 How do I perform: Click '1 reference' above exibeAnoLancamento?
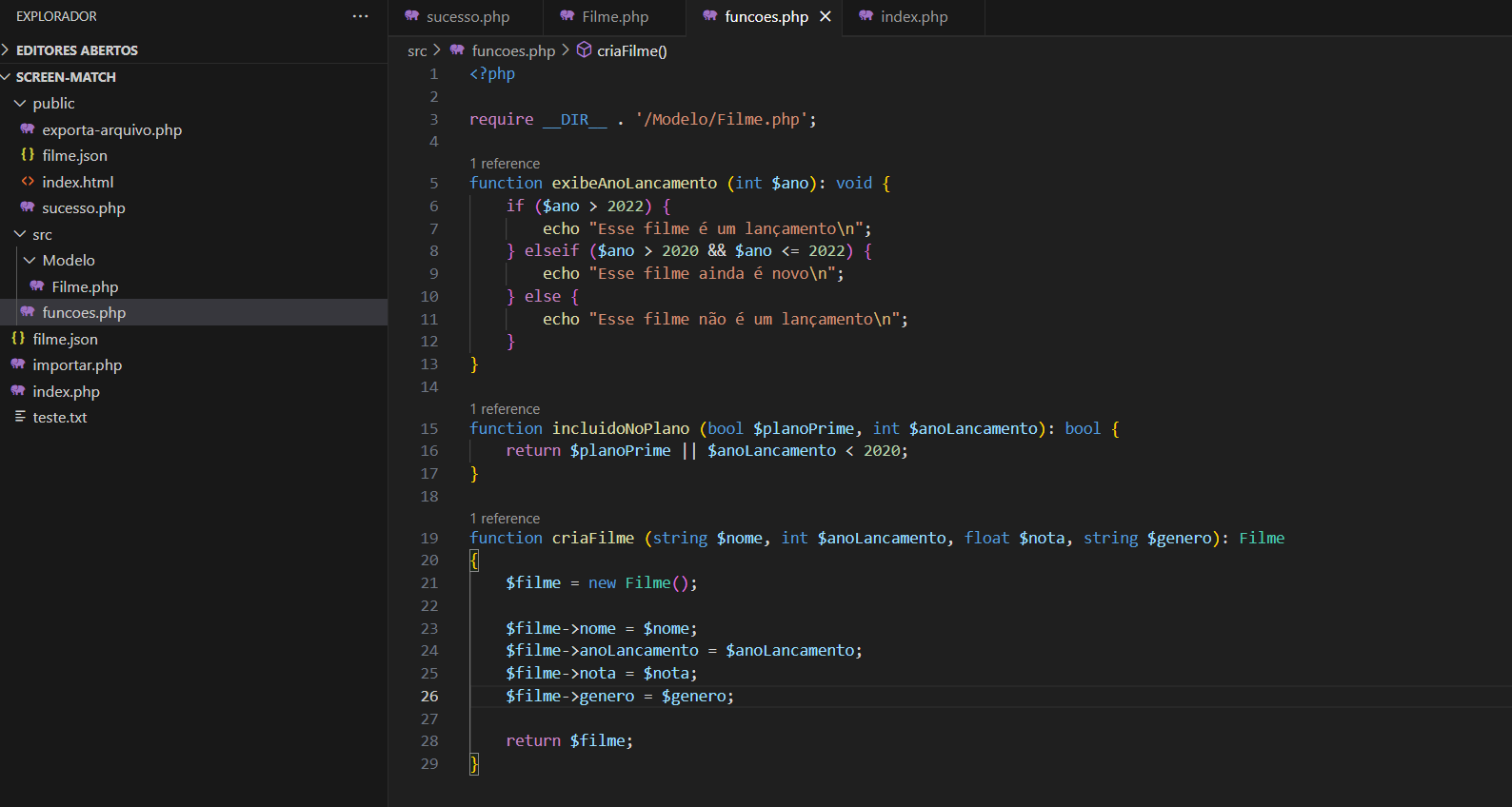(x=505, y=164)
